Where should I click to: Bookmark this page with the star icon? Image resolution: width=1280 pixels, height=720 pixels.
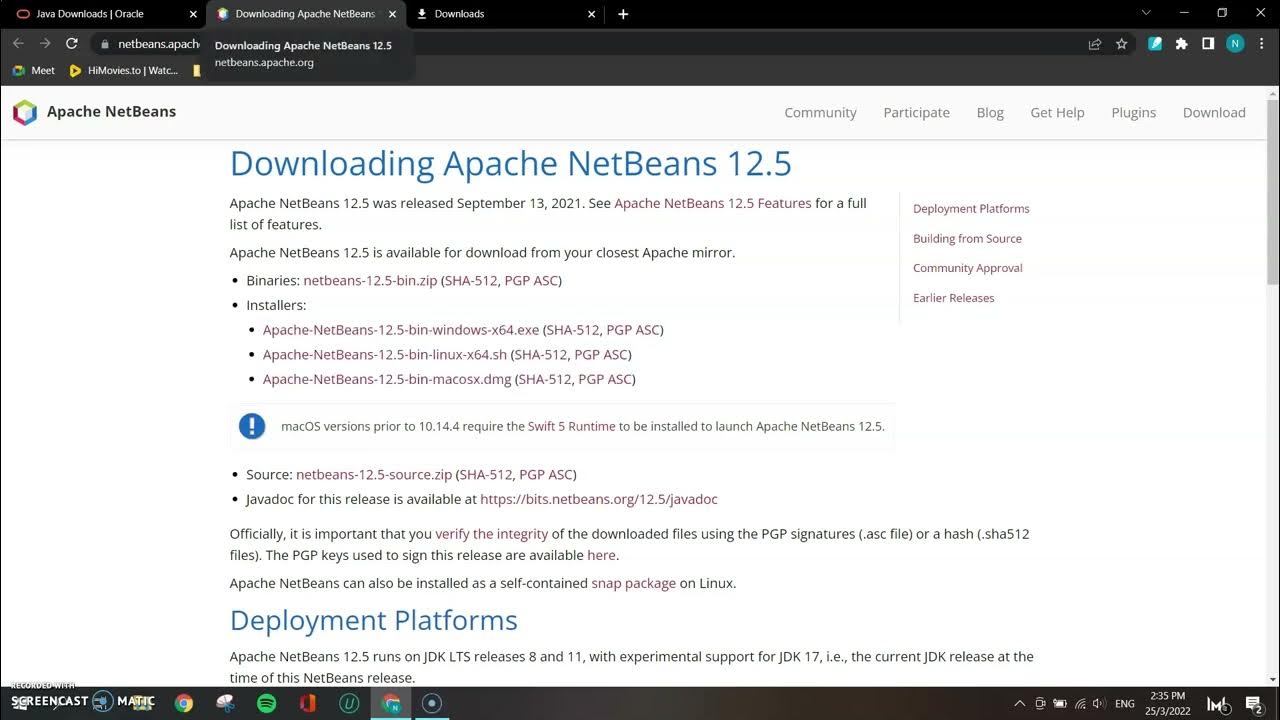[1122, 44]
